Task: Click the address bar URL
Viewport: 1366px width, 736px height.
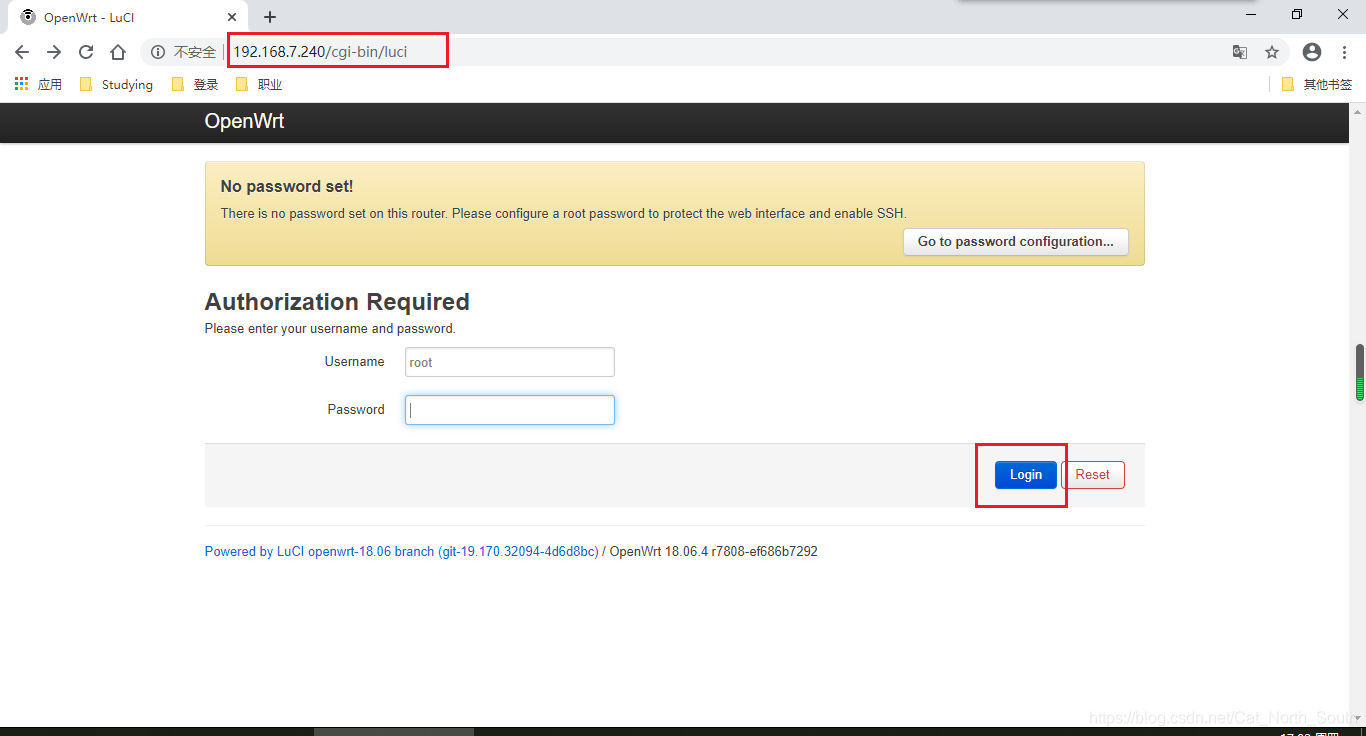Action: coord(320,52)
